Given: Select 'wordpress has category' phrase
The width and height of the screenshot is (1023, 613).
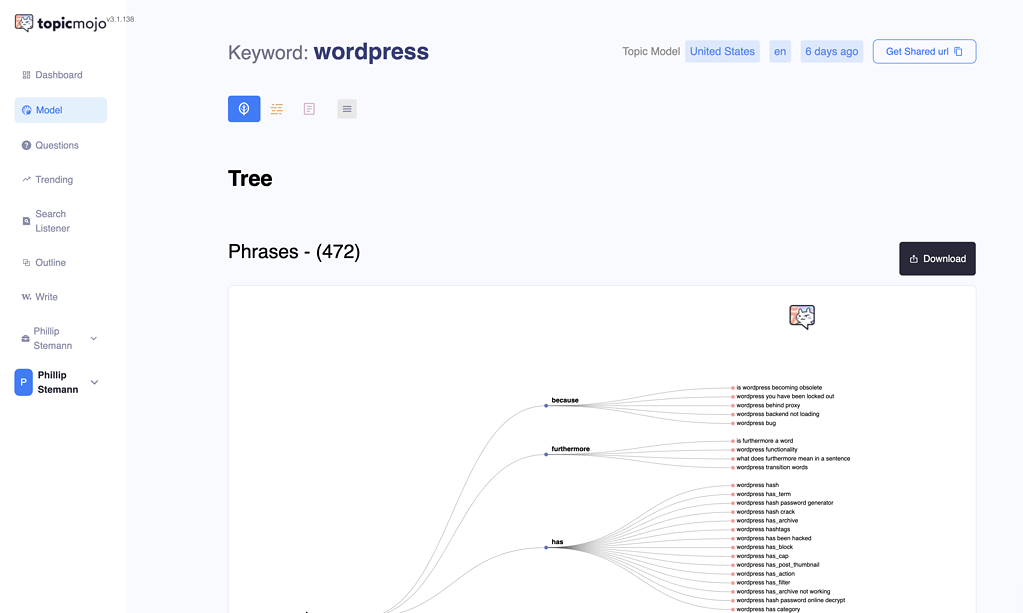Looking at the screenshot, I should 768,609.
